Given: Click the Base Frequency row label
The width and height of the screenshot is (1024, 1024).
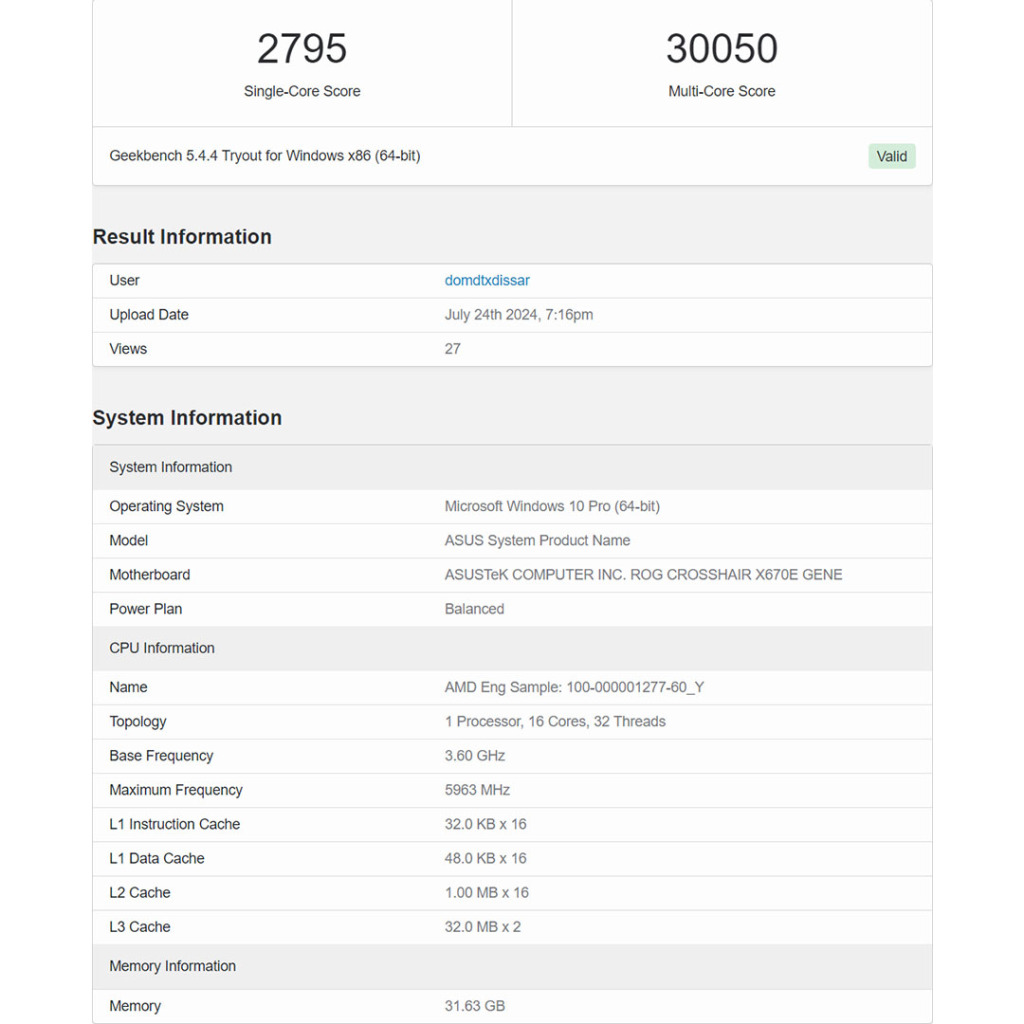Looking at the screenshot, I should (x=161, y=756).
